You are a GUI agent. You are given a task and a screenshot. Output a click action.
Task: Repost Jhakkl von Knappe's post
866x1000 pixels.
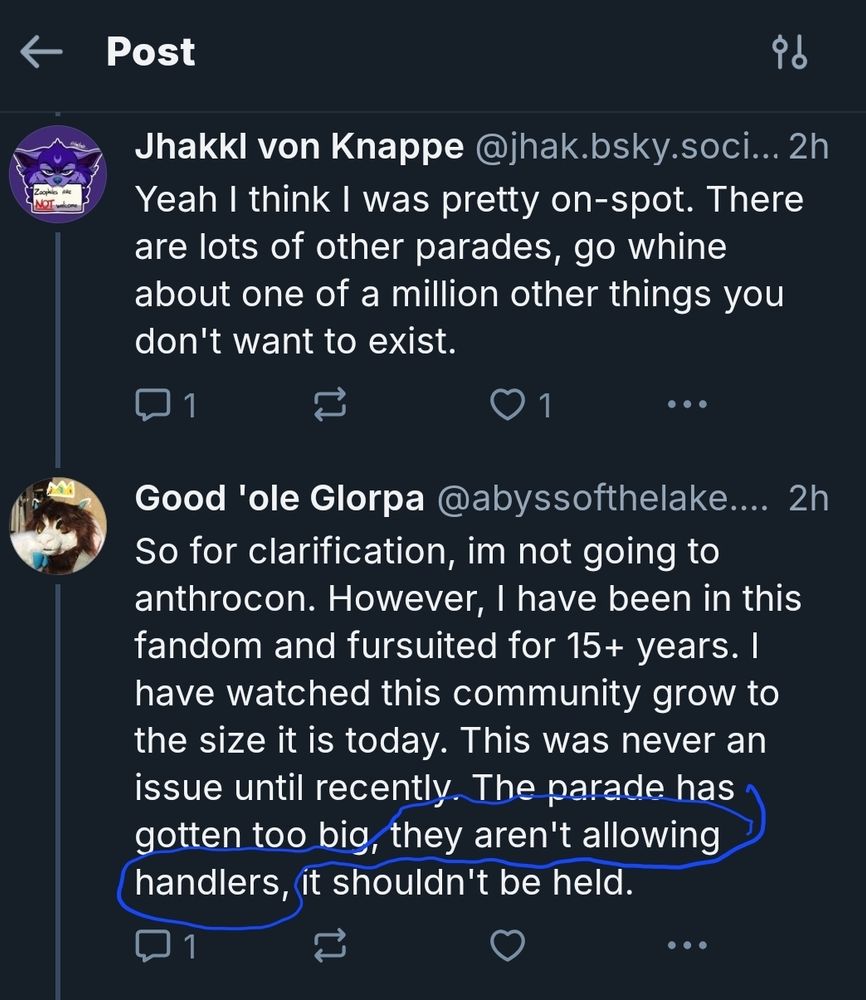click(x=330, y=404)
